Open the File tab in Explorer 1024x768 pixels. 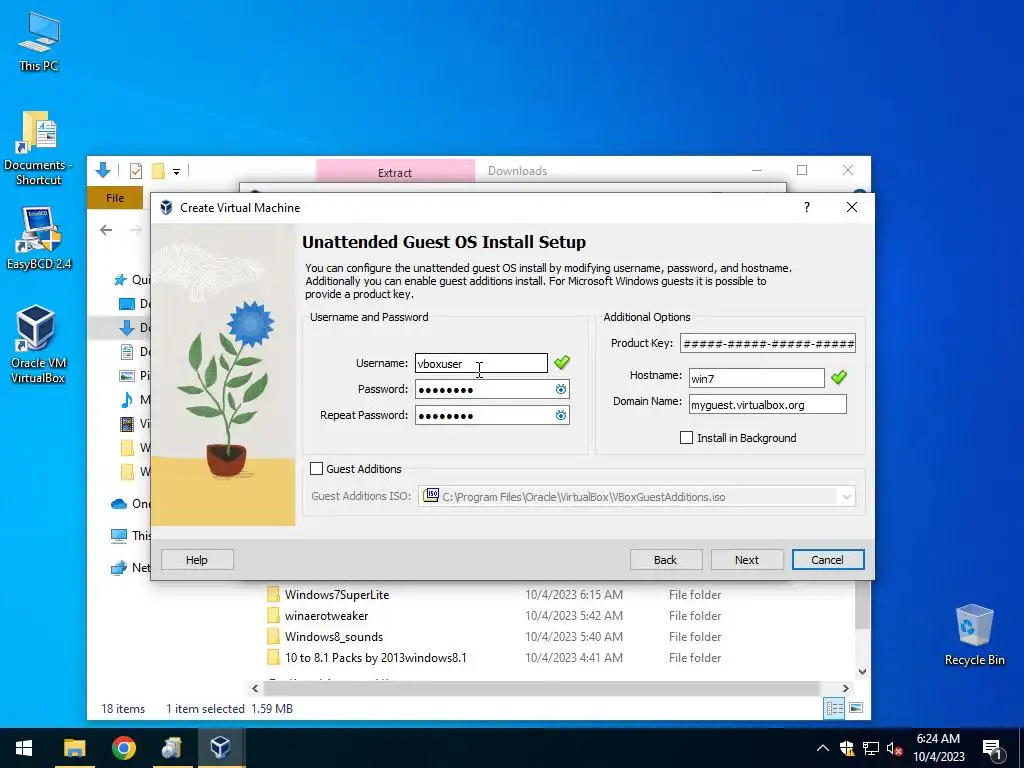click(115, 198)
